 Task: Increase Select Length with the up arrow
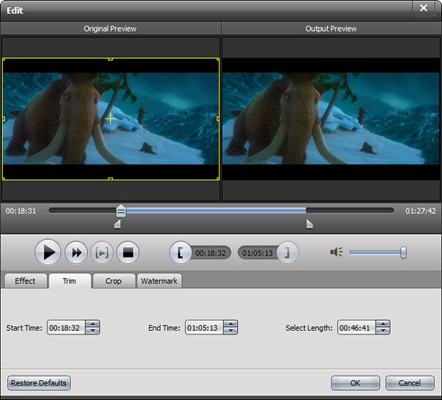[383, 324]
